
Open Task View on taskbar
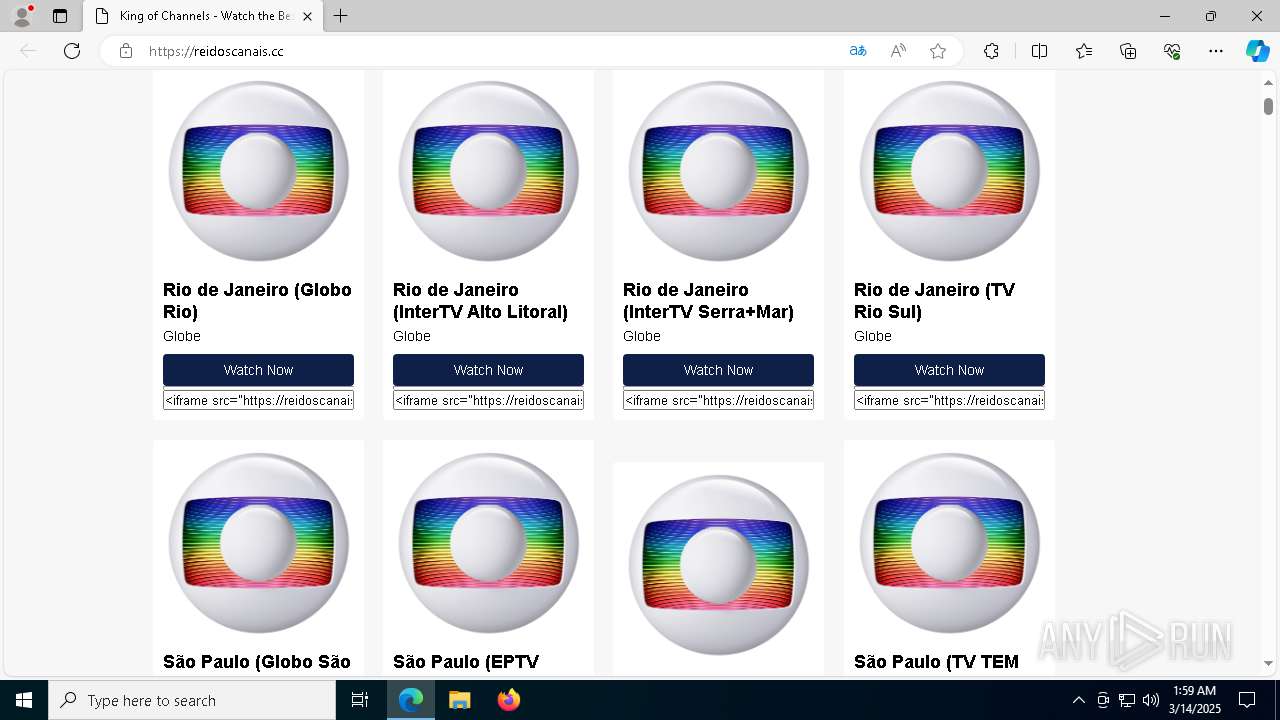coord(360,700)
